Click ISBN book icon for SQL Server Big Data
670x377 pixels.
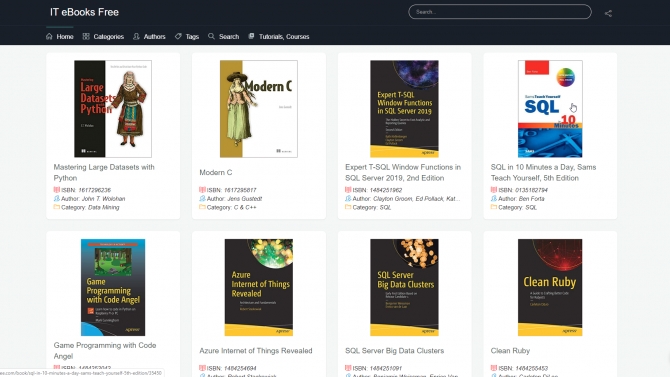[348, 368]
